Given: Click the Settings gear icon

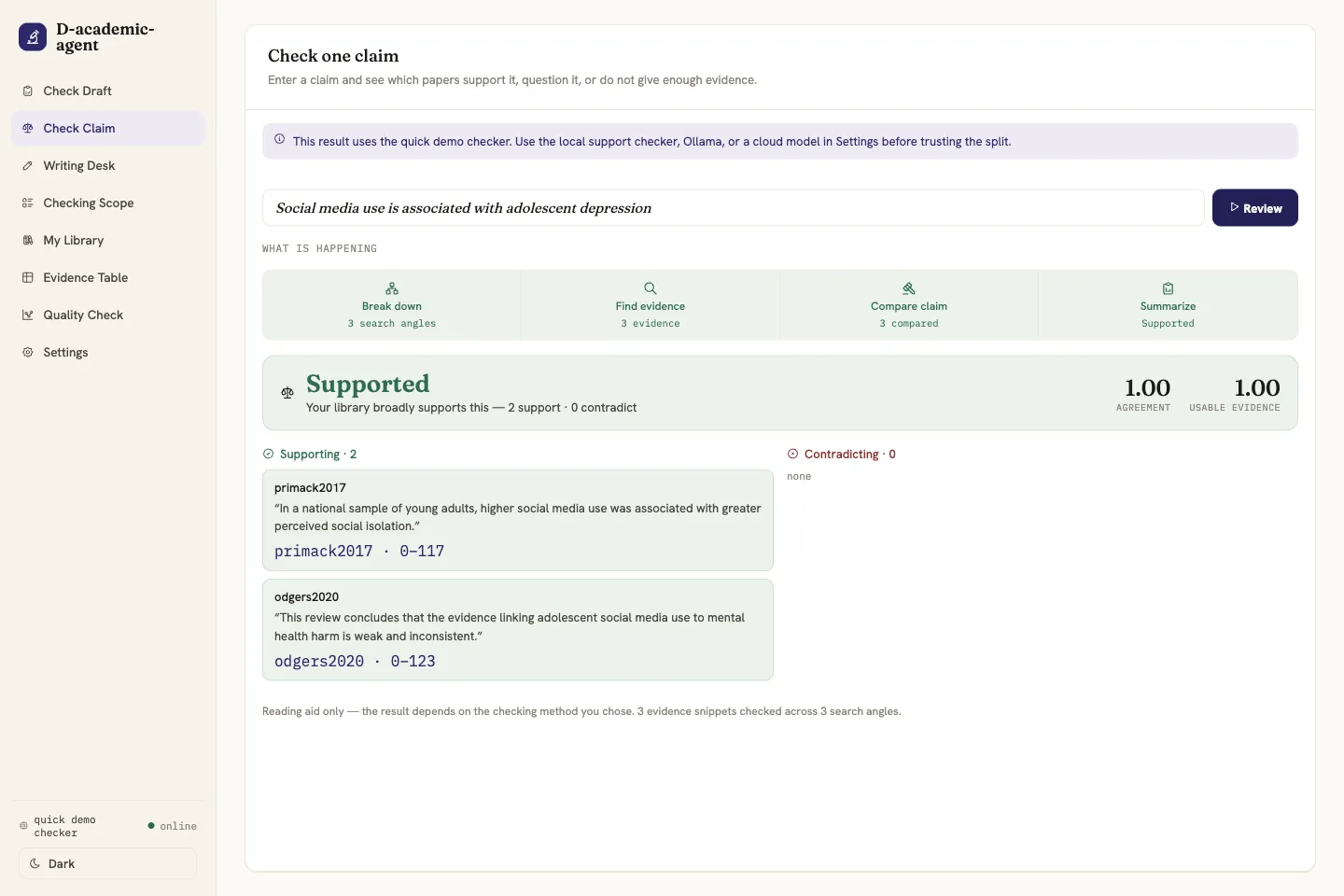Looking at the screenshot, I should tap(28, 352).
